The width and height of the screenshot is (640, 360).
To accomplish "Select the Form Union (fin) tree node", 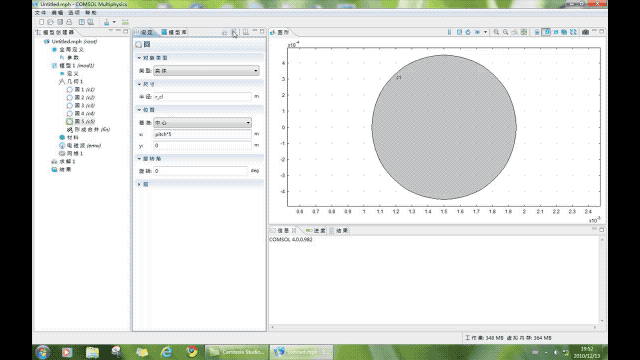I will [x=88, y=129].
